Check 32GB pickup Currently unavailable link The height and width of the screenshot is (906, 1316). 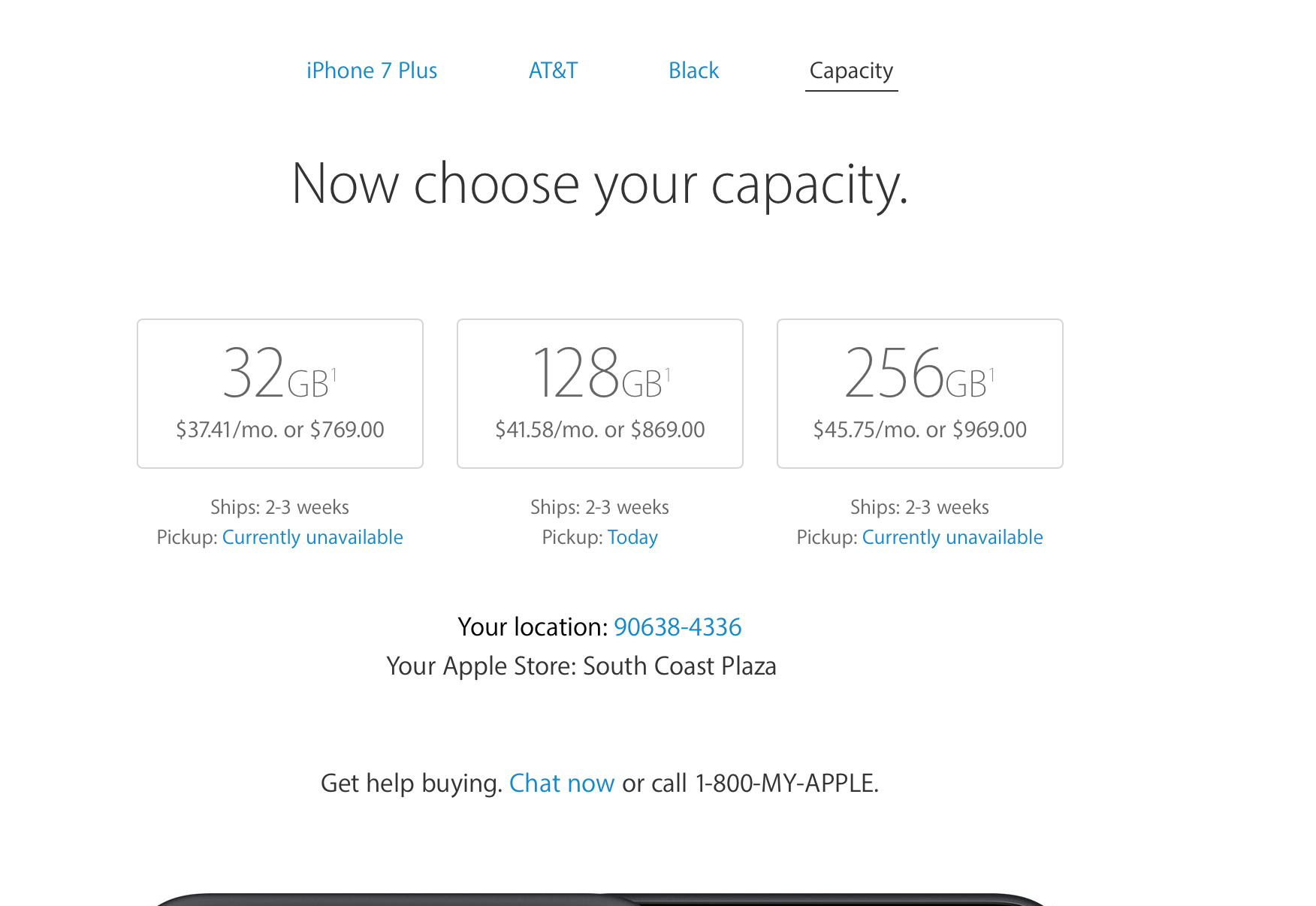tap(312, 537)
